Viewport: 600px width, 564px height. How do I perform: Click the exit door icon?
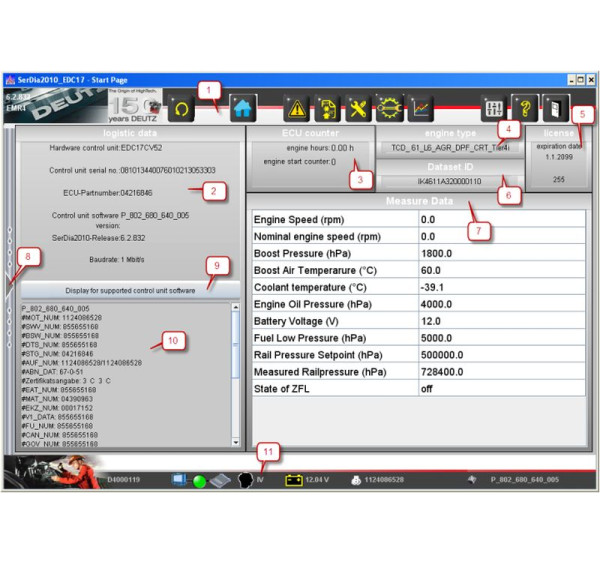pyautogui.click(x=556, y=107)
